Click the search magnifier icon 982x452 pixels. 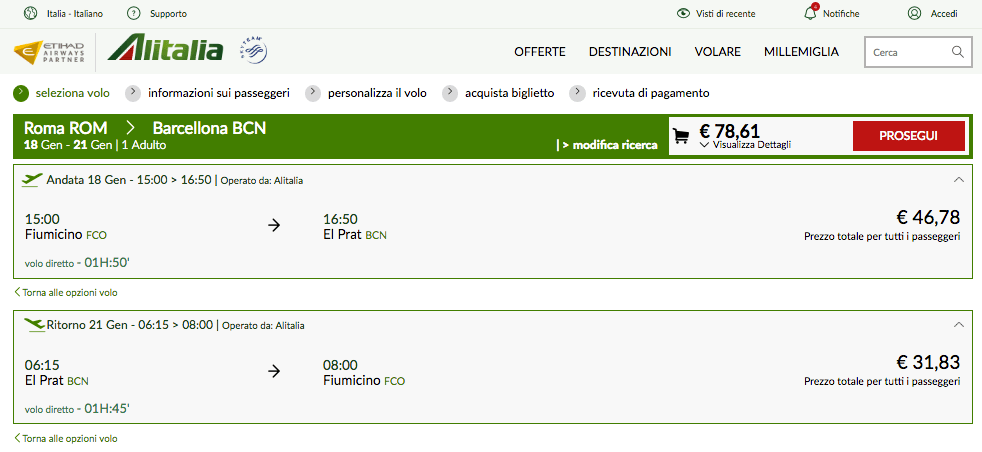tap(957, 52)
